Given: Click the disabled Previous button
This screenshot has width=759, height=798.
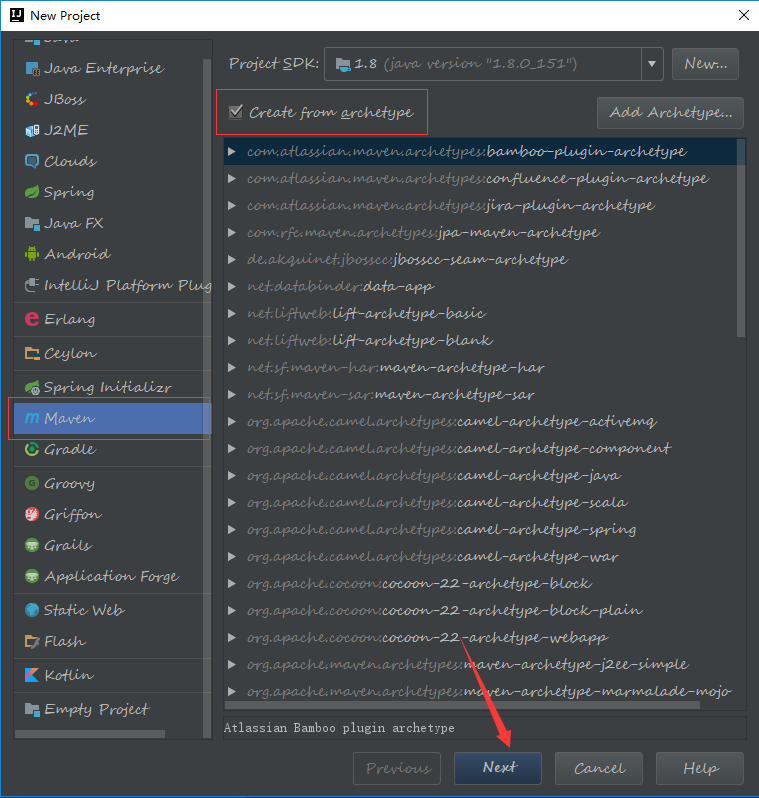Looking at the screenshot, I should coord(397,768).
